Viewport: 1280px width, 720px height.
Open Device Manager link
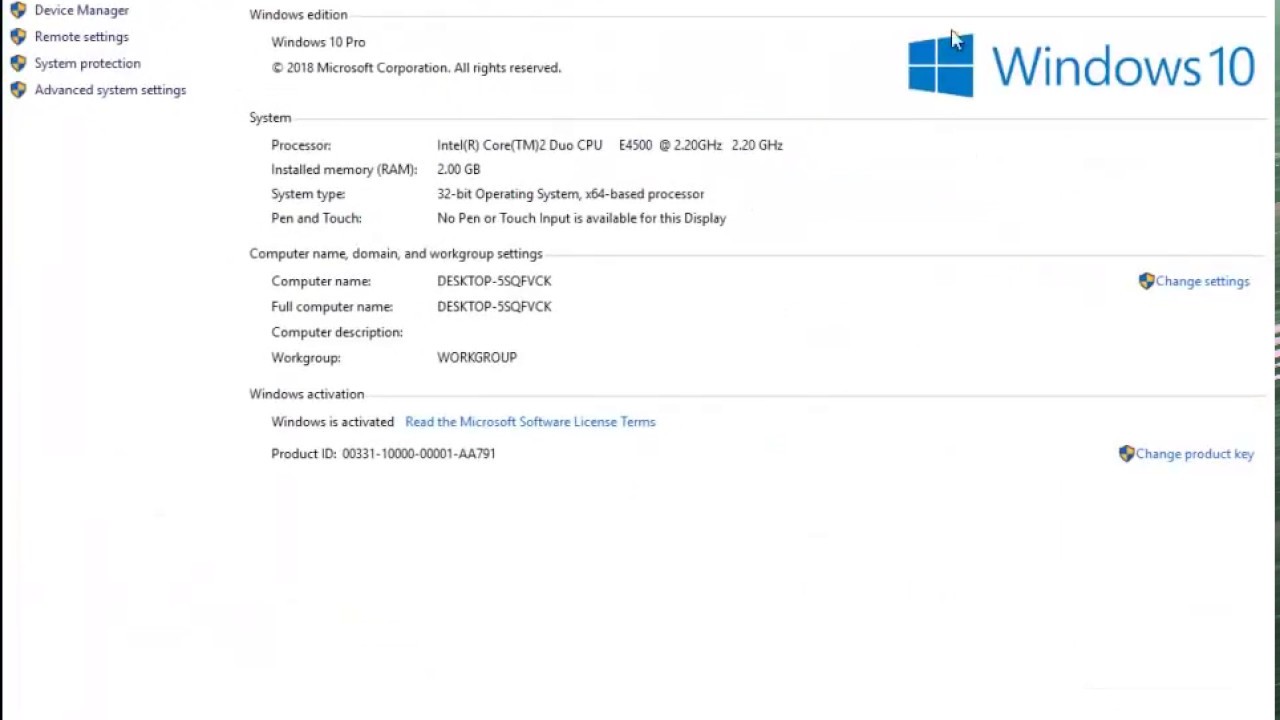tap(82, 10)
